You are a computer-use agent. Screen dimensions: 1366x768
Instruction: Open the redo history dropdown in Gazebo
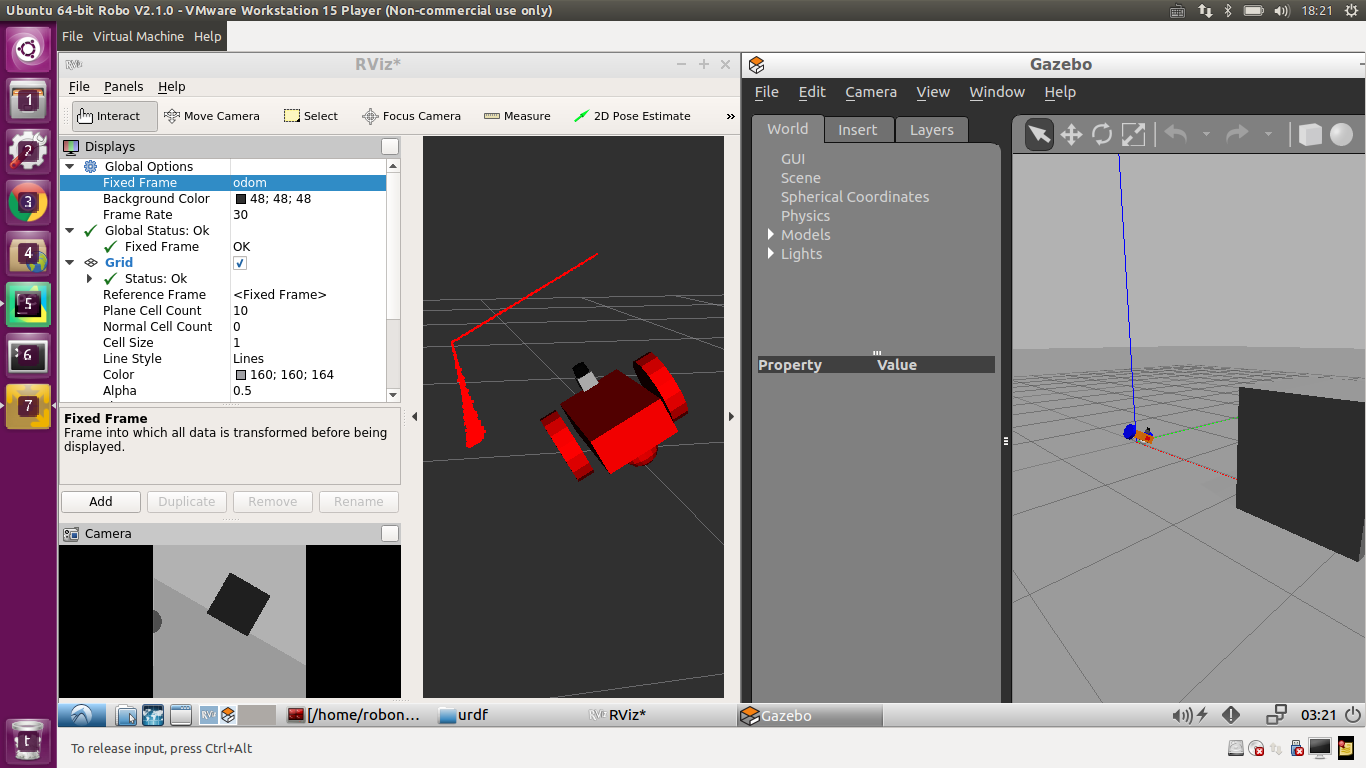1268,134
